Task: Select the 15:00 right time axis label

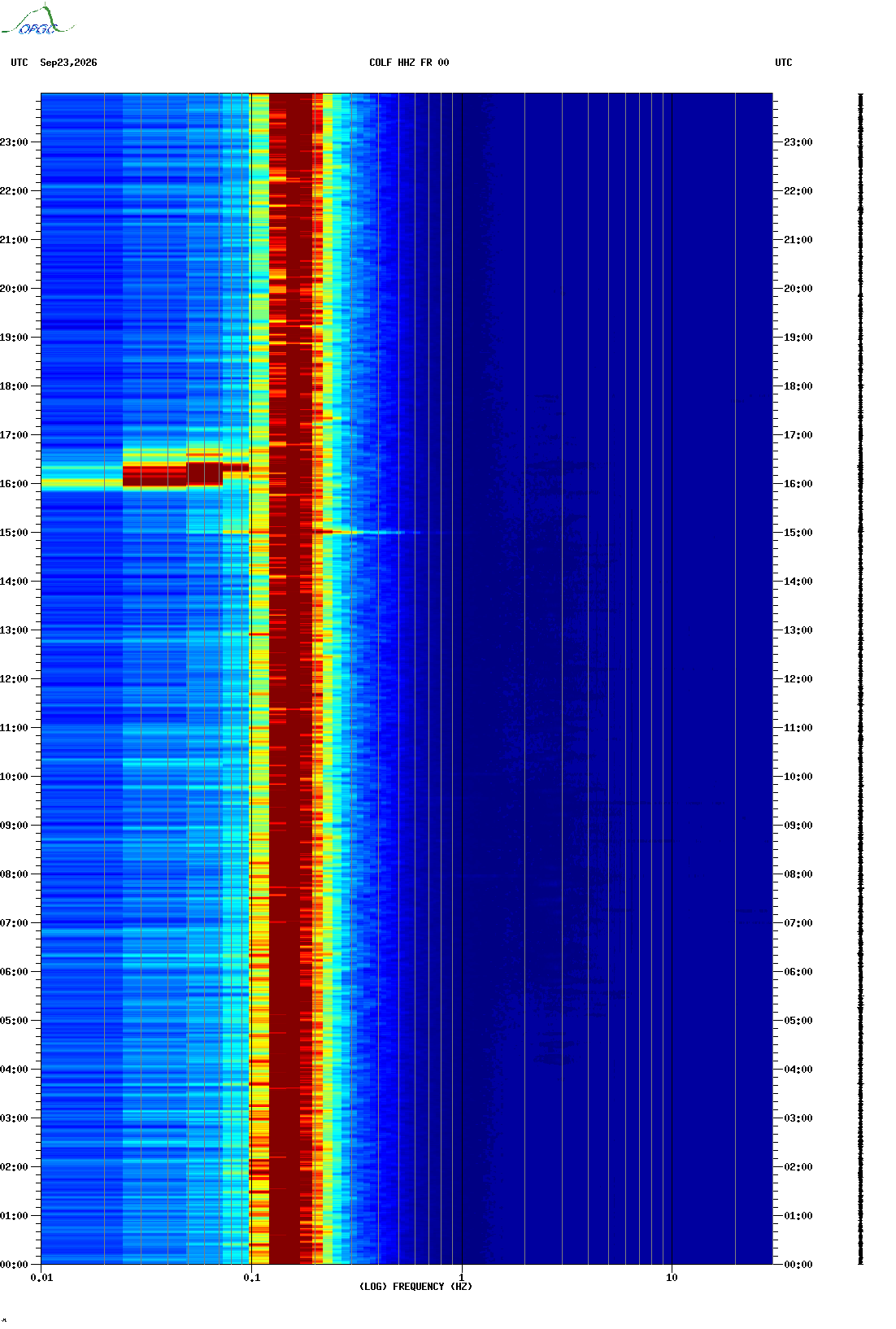Action: [798, 533]
